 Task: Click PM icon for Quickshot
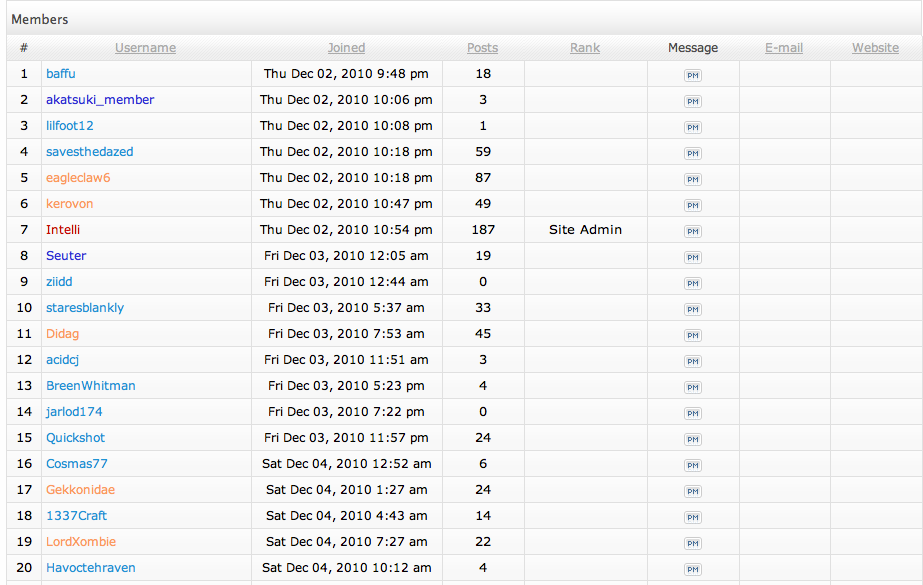point(692,439)
